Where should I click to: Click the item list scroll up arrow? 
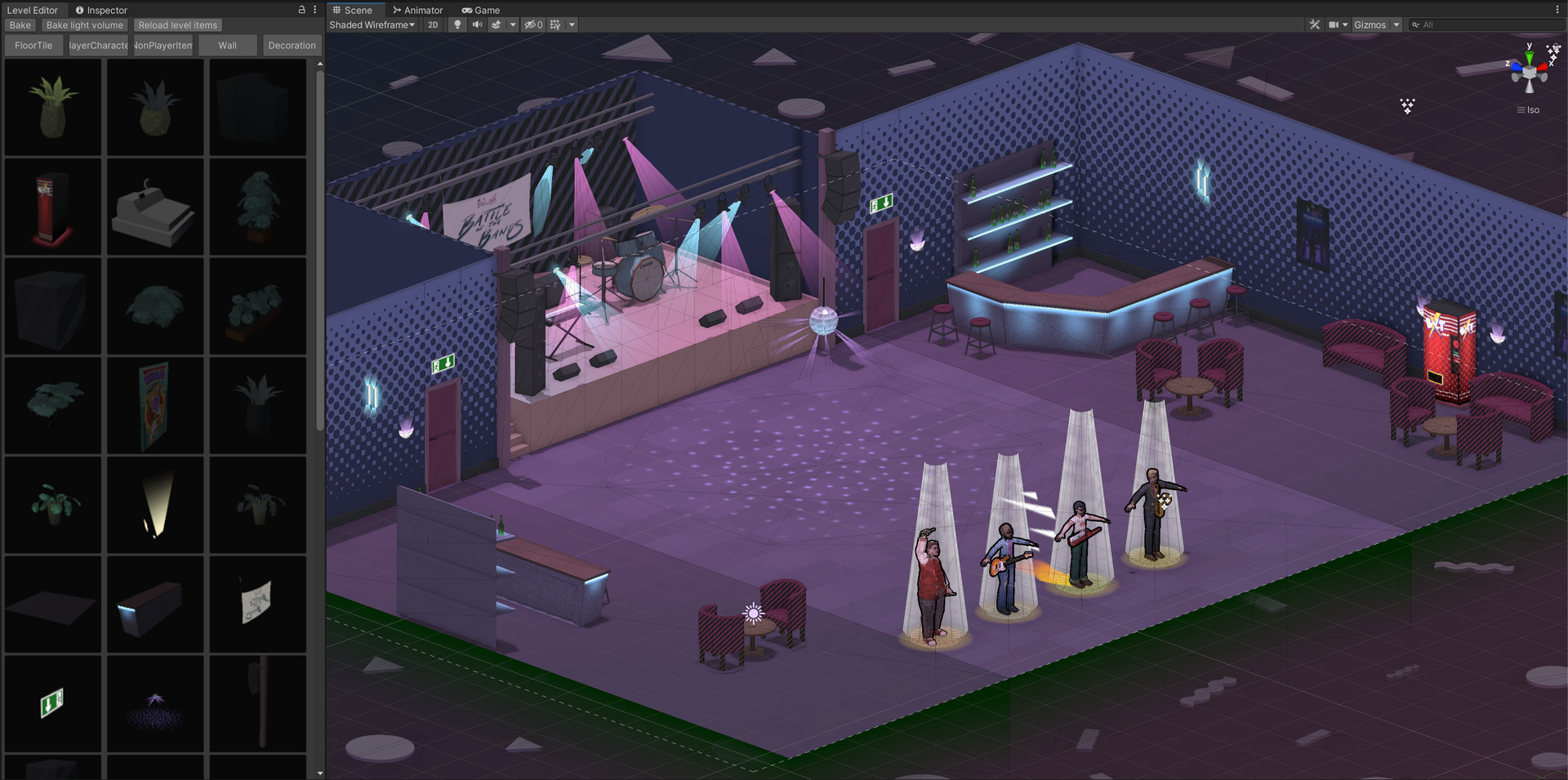[320, 63]
